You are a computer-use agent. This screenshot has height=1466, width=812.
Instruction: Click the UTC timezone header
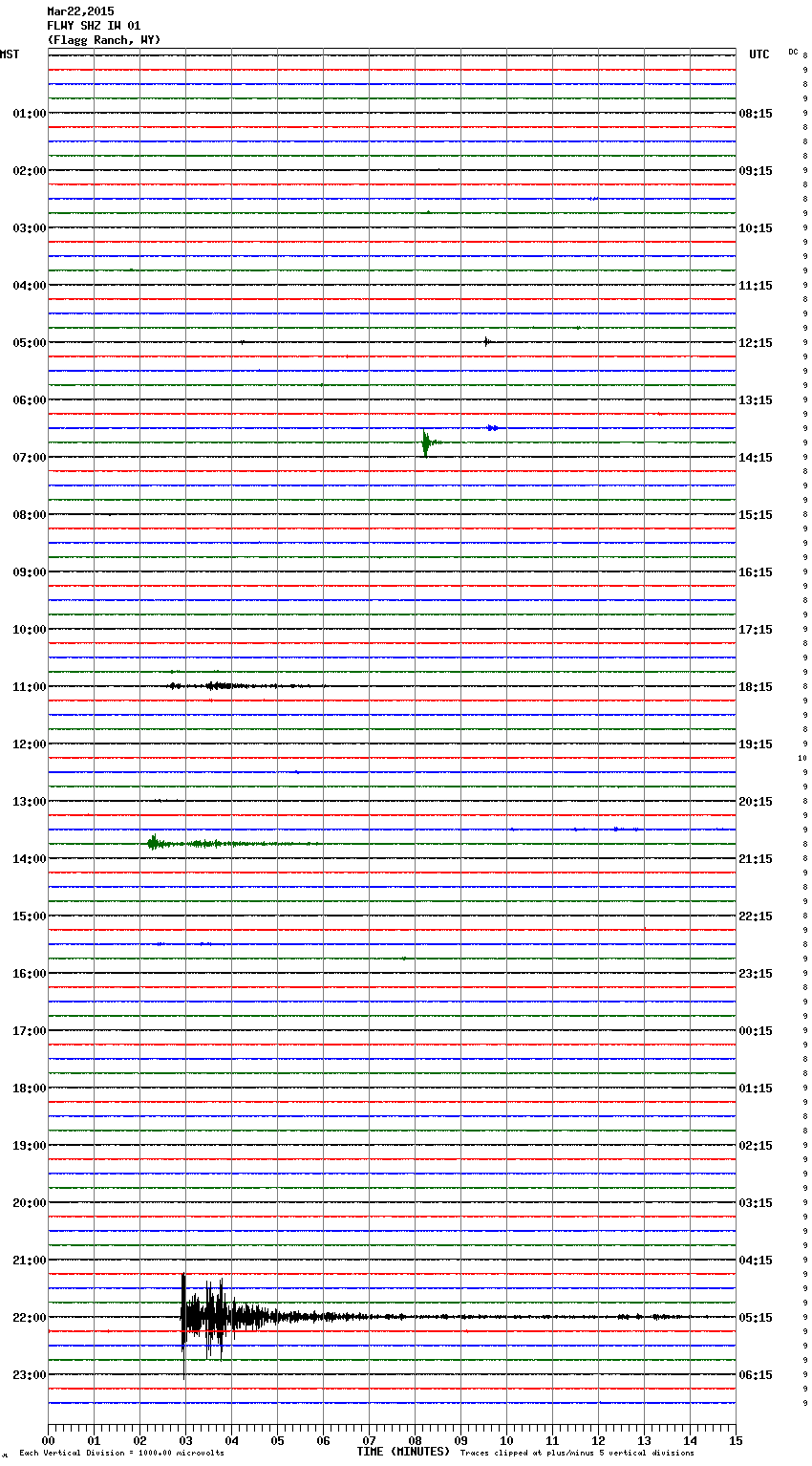(759, 54)
